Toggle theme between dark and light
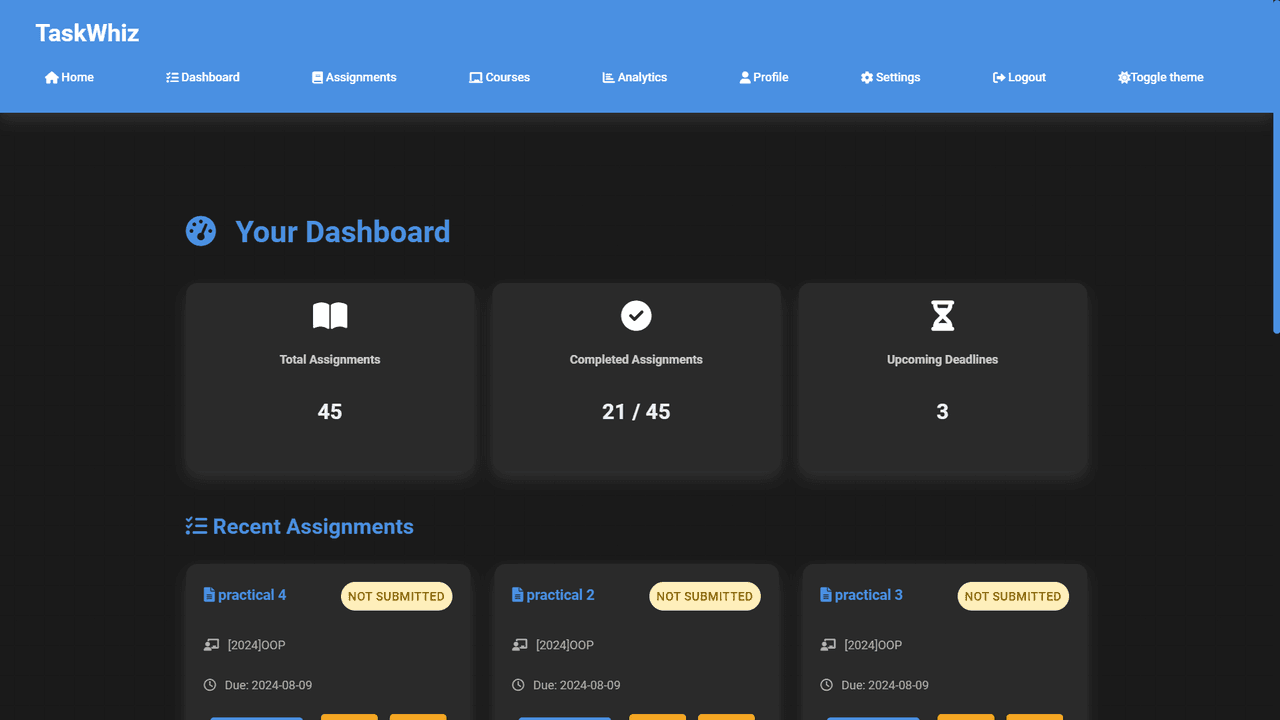 point(1160,77)
